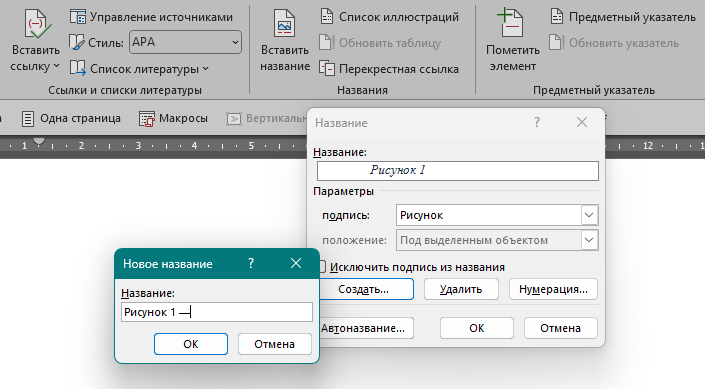705x389 pixels.
Task: Open Управление источниками source manager
Action: [151, 17]
